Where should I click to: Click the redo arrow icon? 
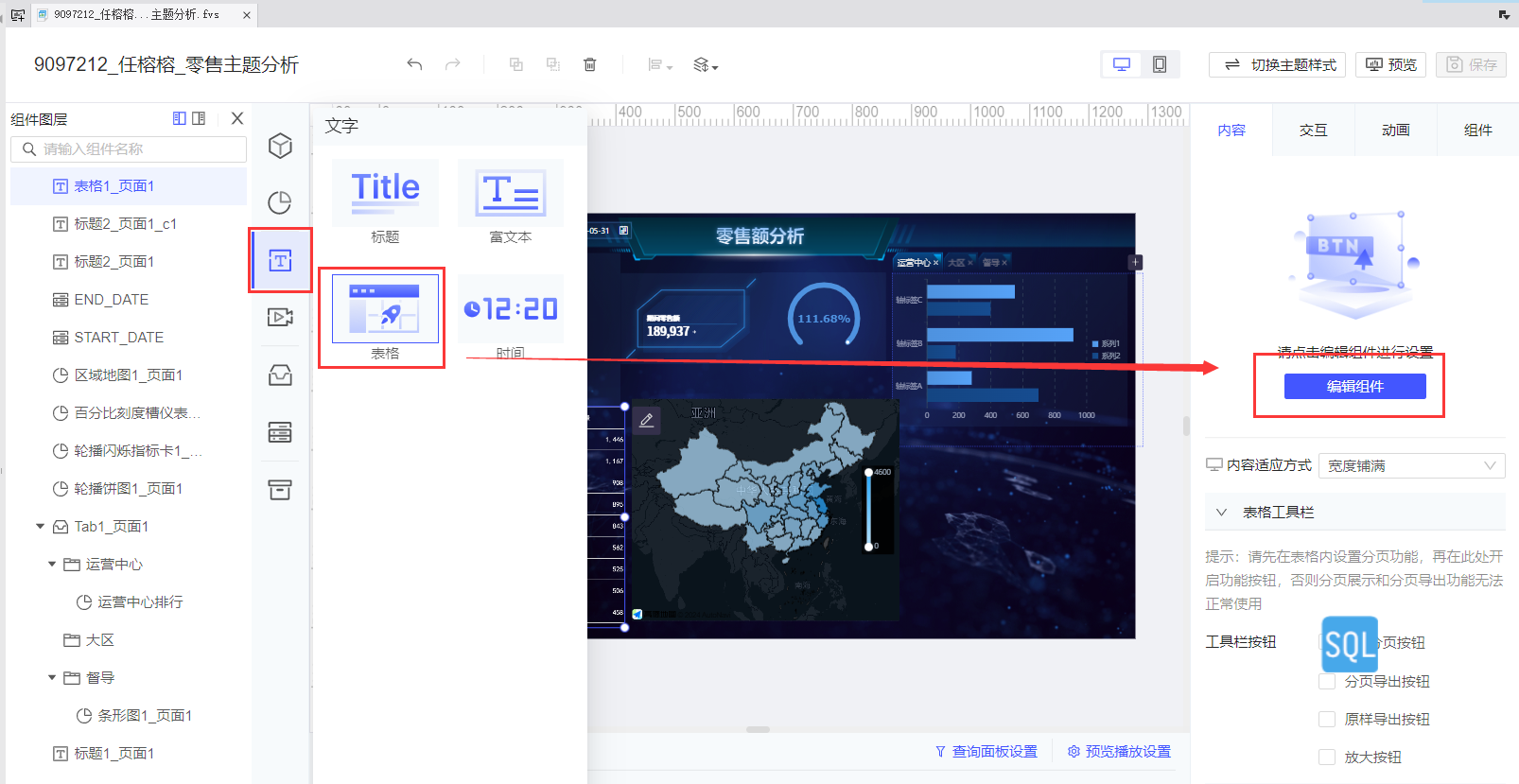[x=453, y=64]
